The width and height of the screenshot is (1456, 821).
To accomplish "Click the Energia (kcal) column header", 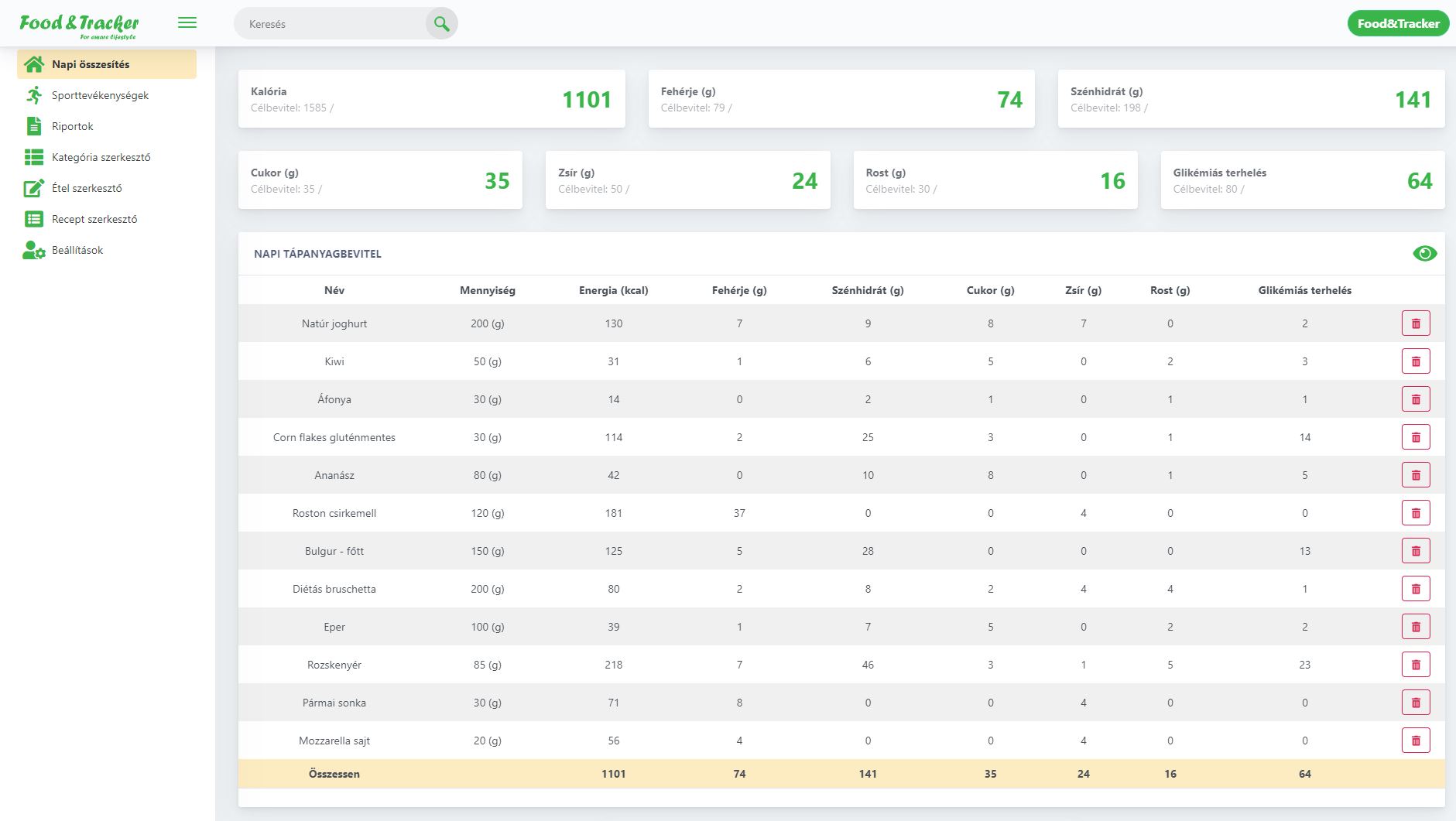I will (x=614, y=290).
